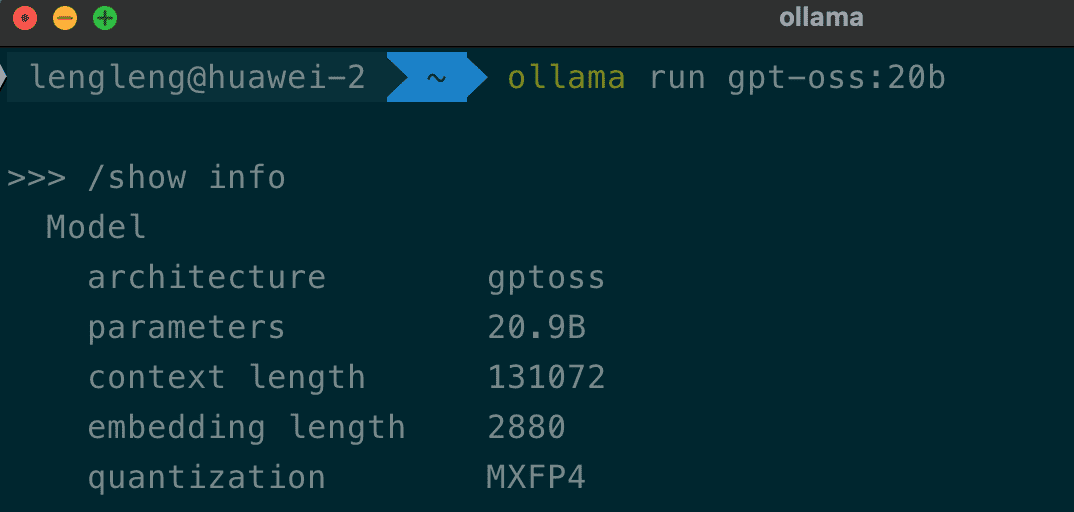Click the architecture label
This screenshot has width=1074, height=512.
click(x=206, y=277)
